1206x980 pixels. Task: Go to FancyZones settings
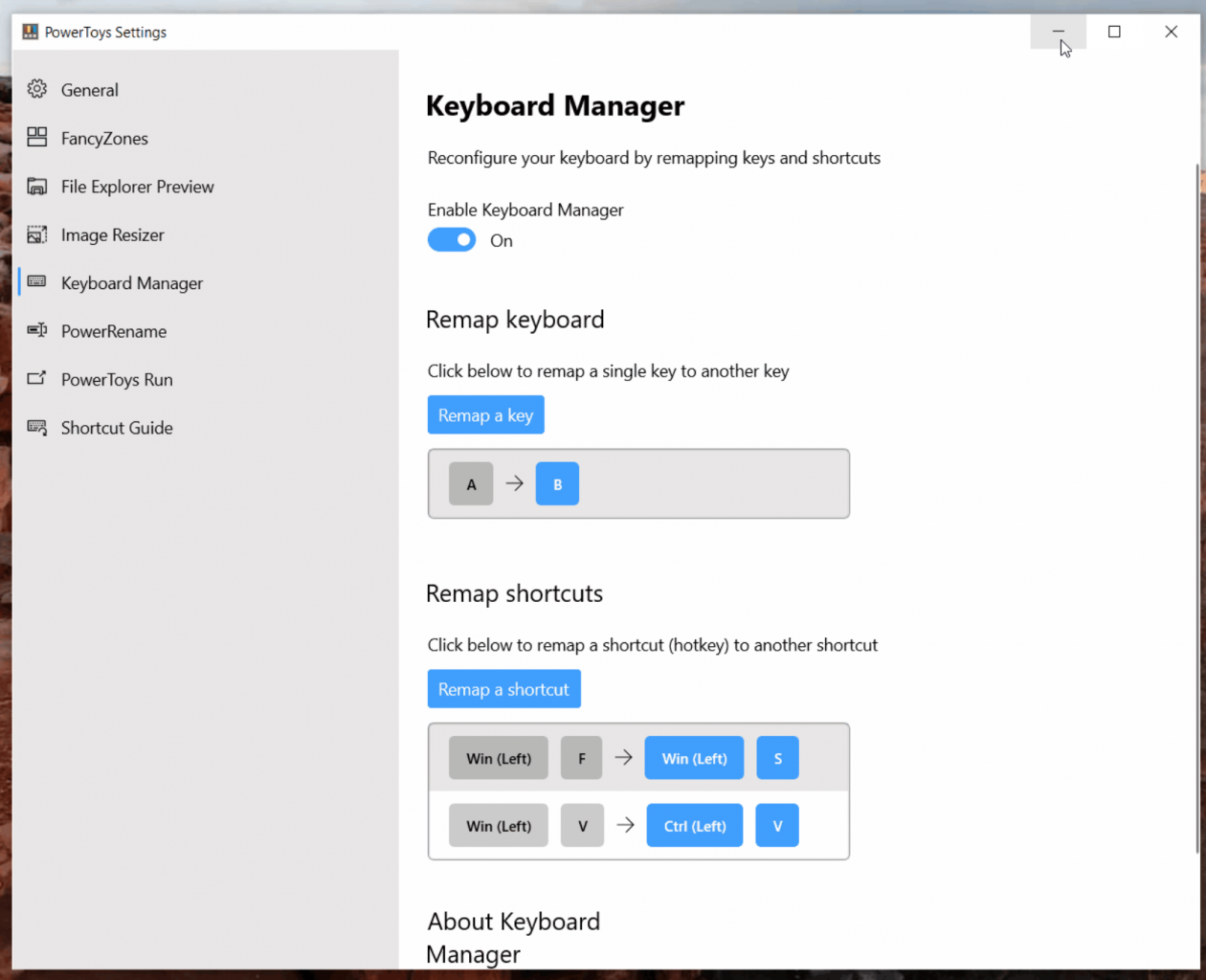tap(104, 138)
